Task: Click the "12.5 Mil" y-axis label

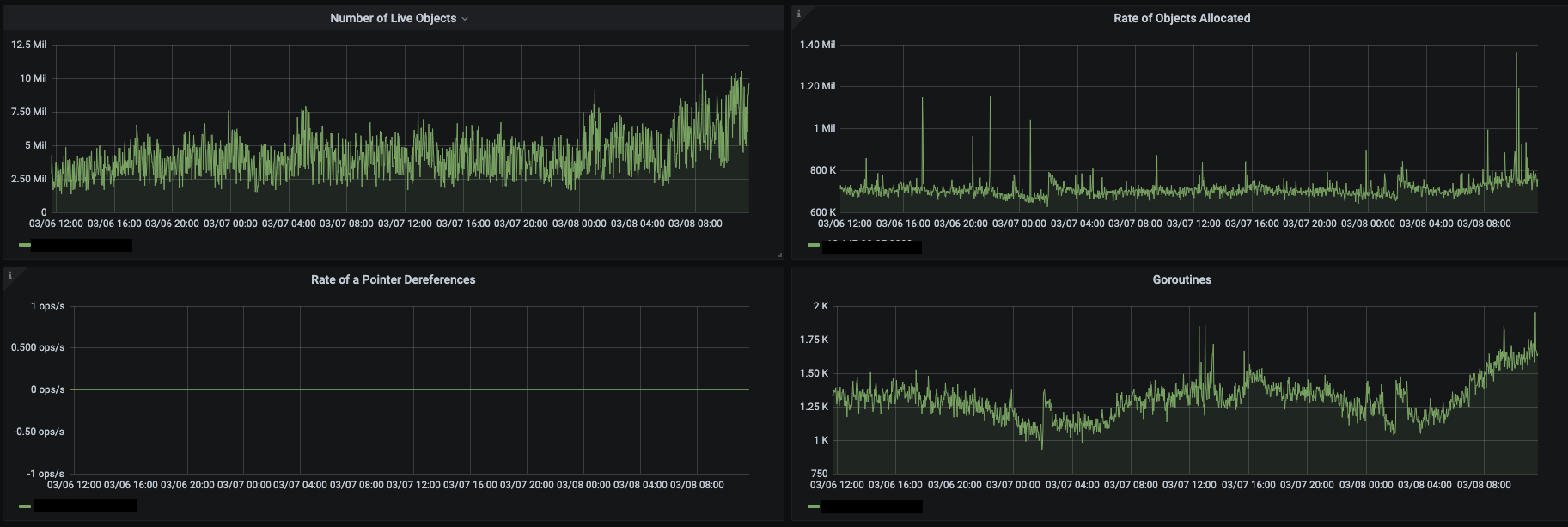Action: [x=28, y=45]
